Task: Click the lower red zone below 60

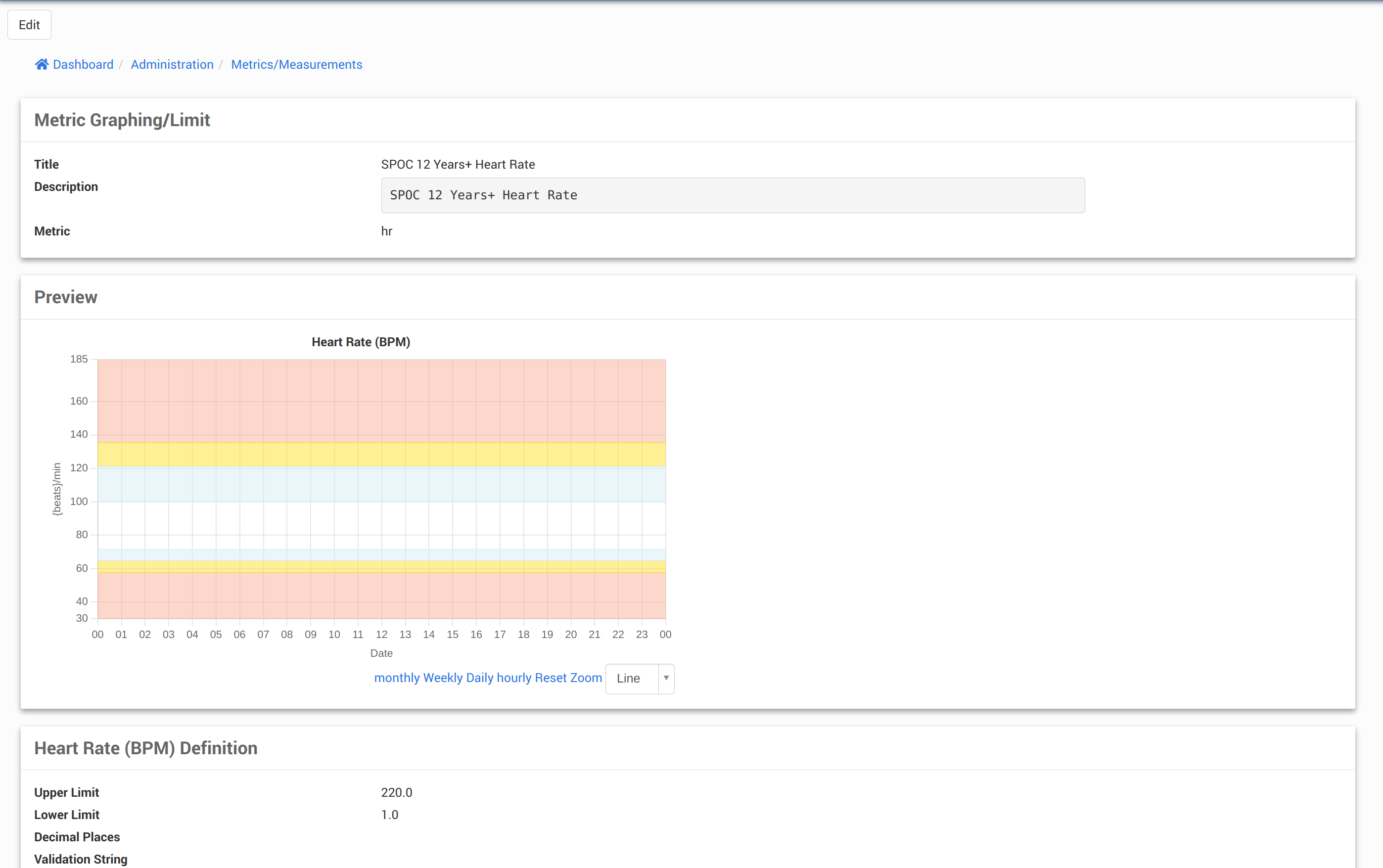Action: click(x=381, y=595)
